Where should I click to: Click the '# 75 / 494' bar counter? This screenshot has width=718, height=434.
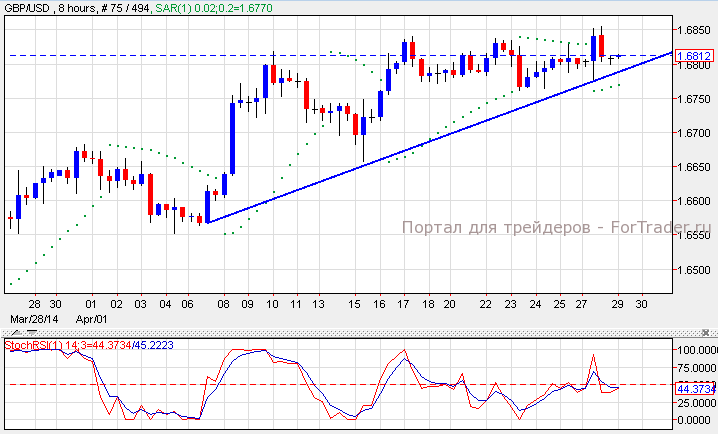tap(126, 8)
